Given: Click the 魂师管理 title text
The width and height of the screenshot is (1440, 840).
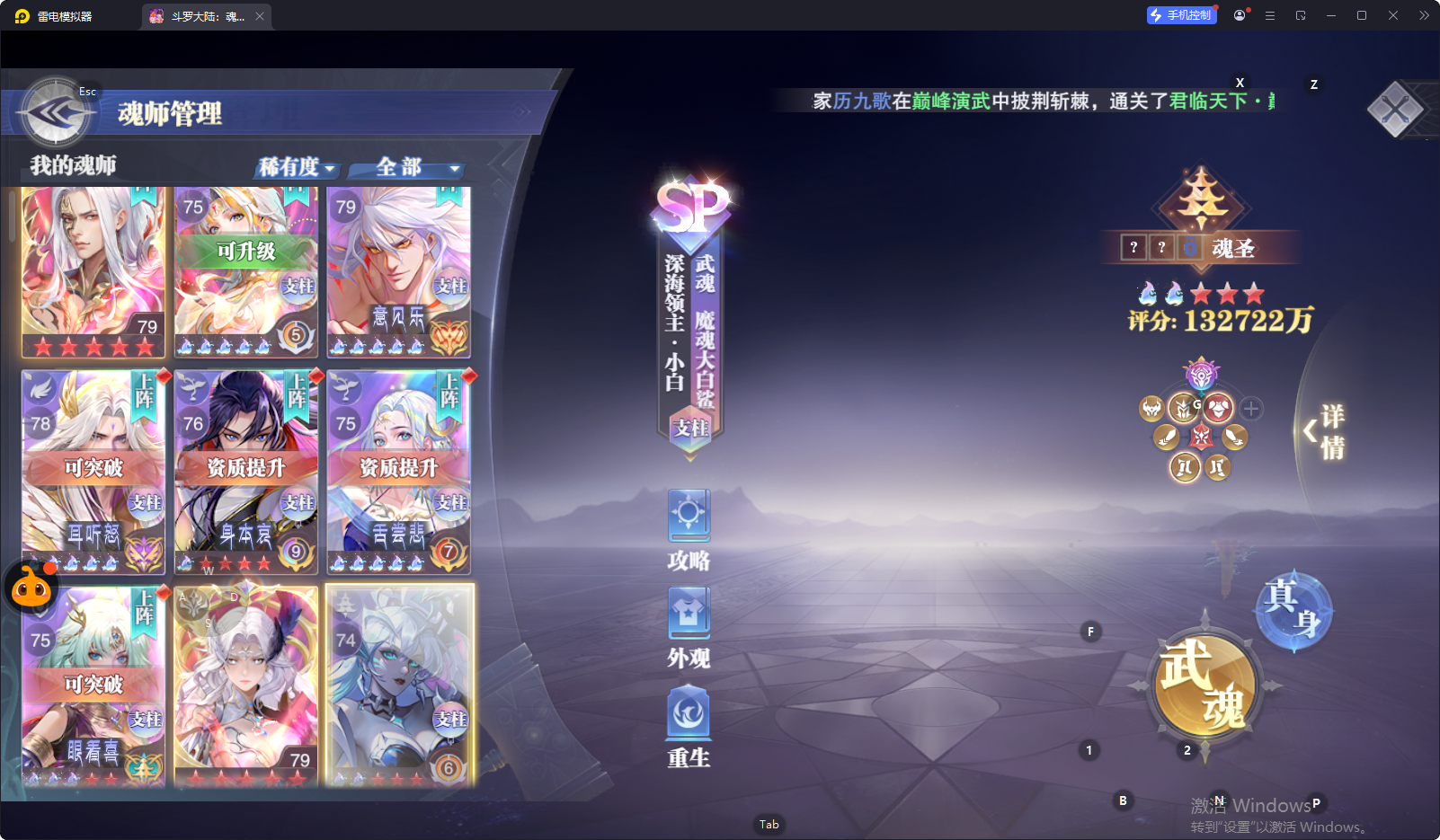Looking at the screenshot, I should click(170, 114).
